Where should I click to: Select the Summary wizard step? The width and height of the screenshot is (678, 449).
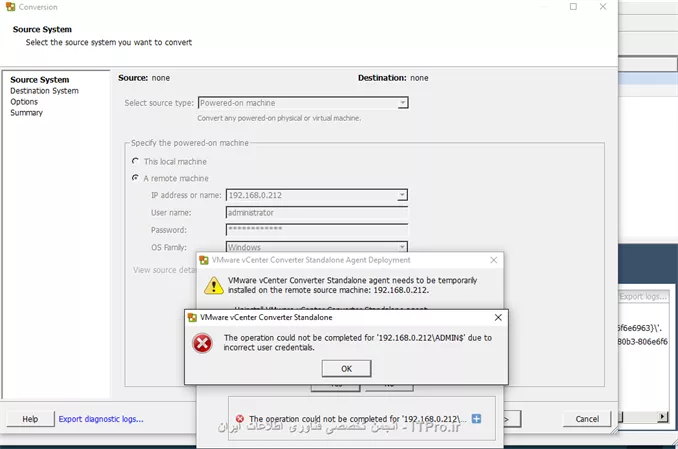26,112
